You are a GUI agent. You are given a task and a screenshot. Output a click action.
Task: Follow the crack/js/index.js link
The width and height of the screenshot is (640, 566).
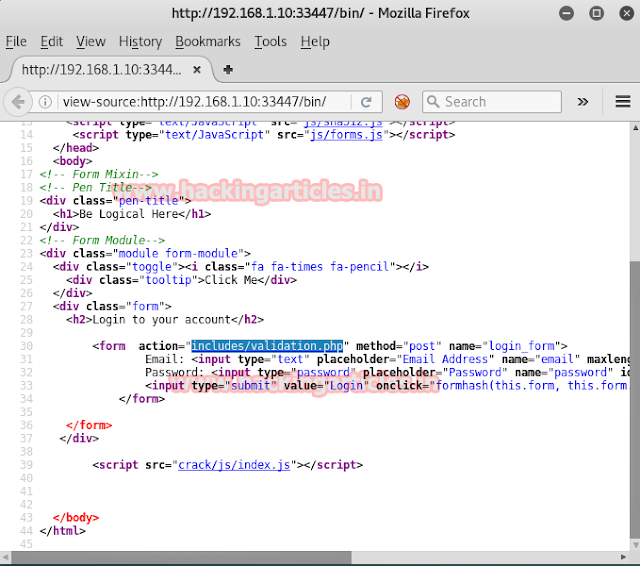pos(234,465)
